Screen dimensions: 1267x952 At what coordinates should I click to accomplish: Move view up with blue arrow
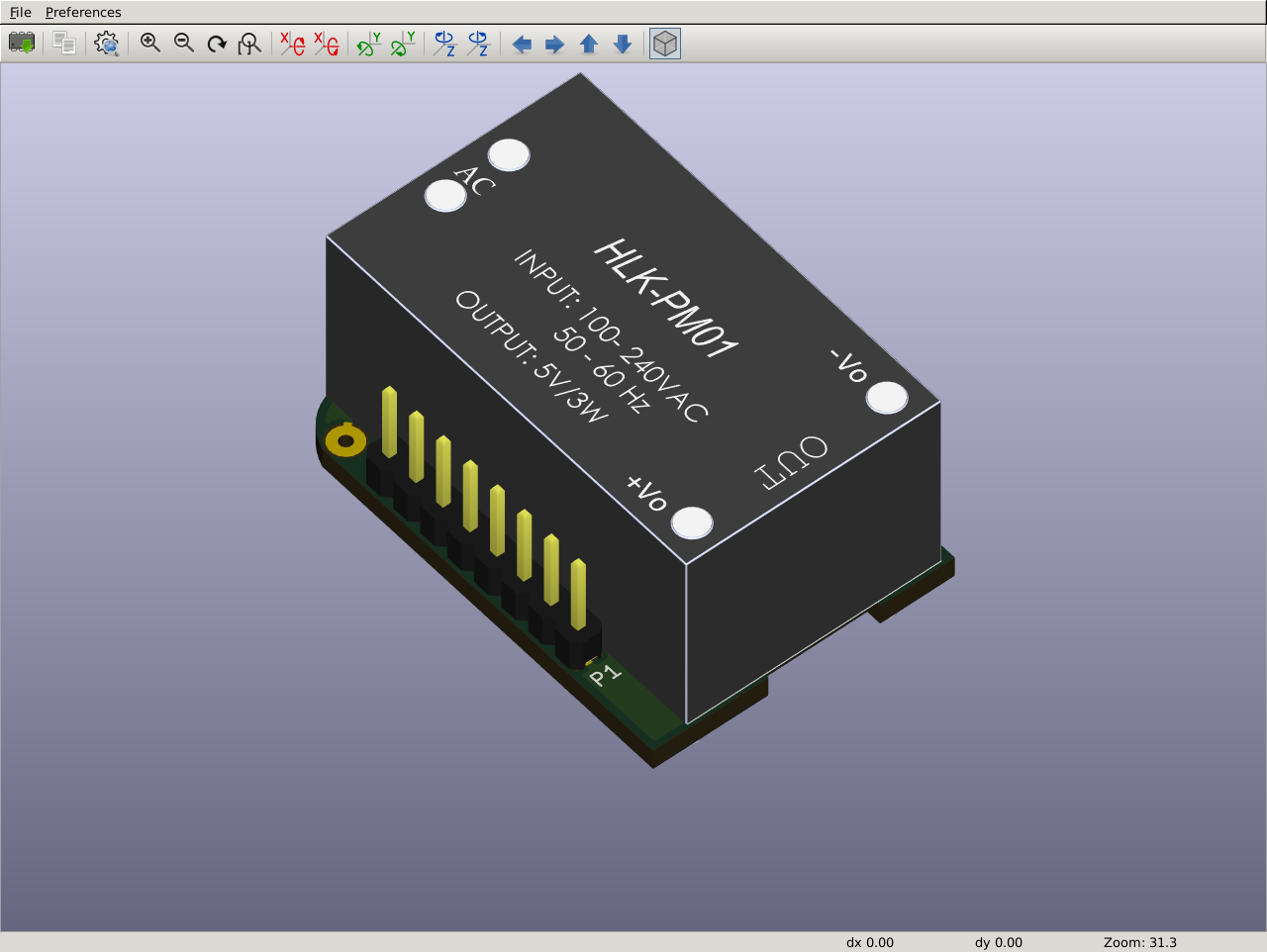click(589, 44)
